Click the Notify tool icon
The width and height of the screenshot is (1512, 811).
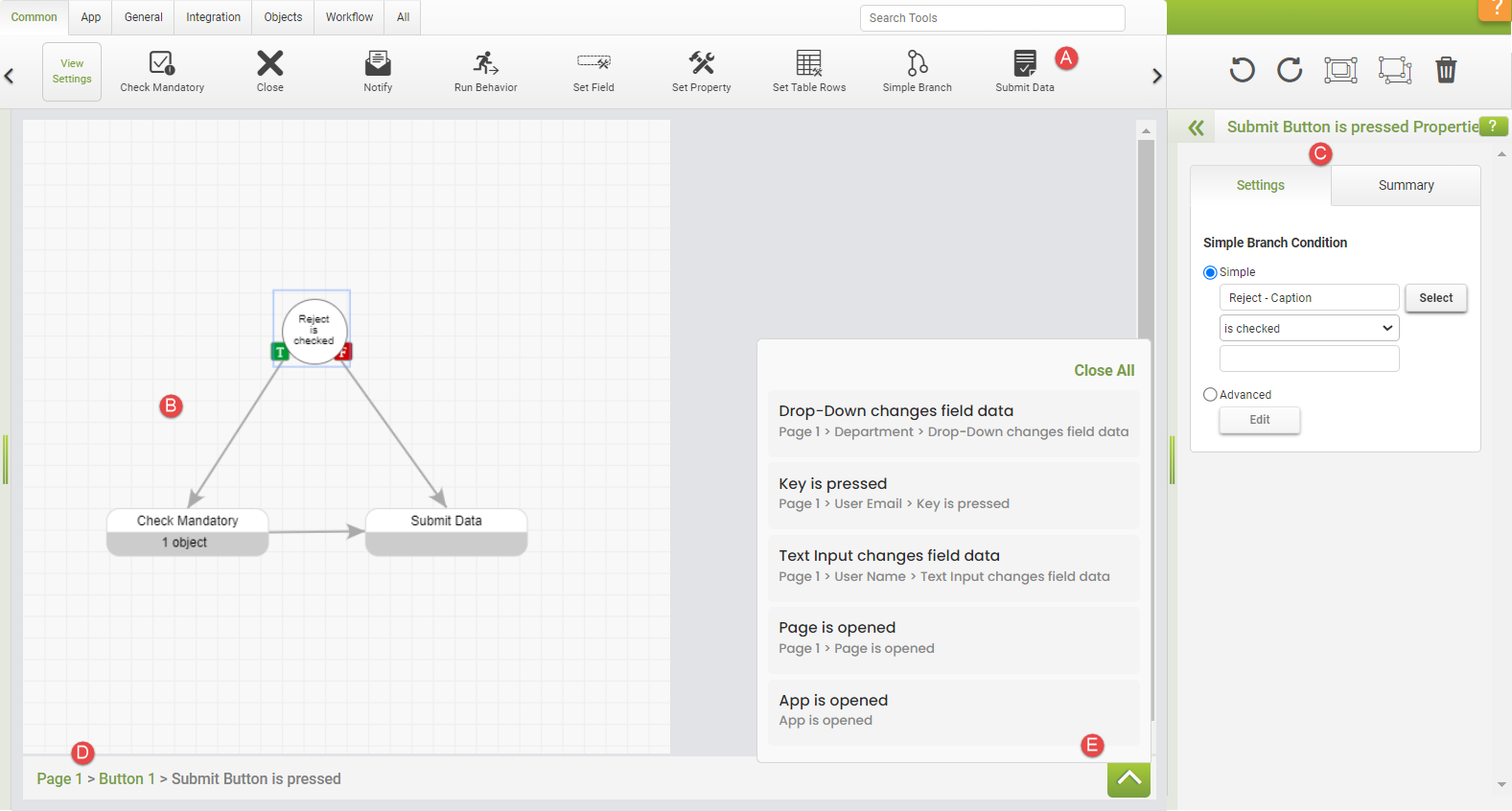pos(378,64)
